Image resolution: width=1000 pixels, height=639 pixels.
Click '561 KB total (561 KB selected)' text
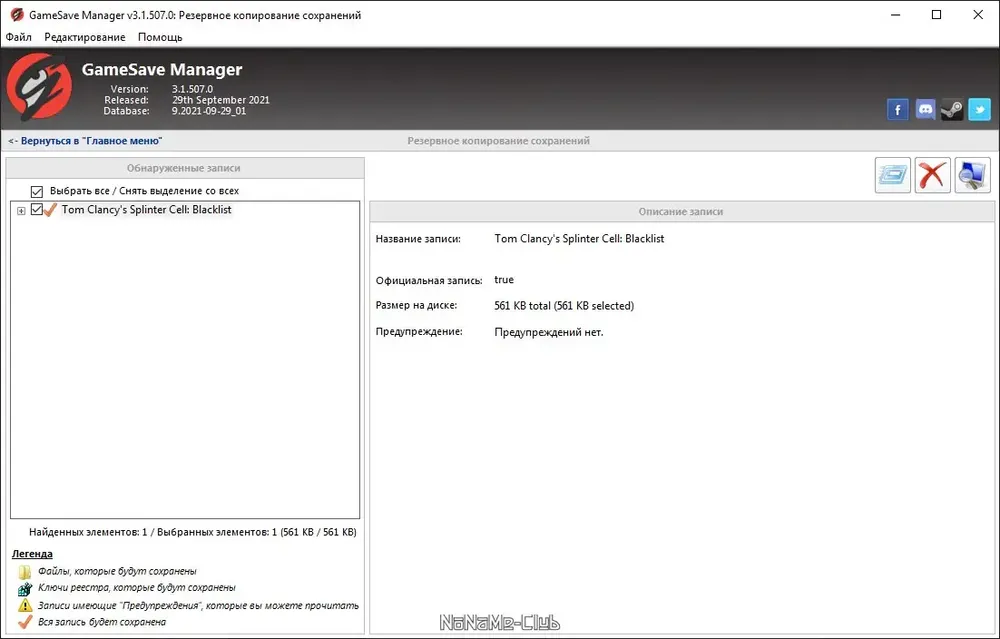pyautogui.click(x=564, y=305)
